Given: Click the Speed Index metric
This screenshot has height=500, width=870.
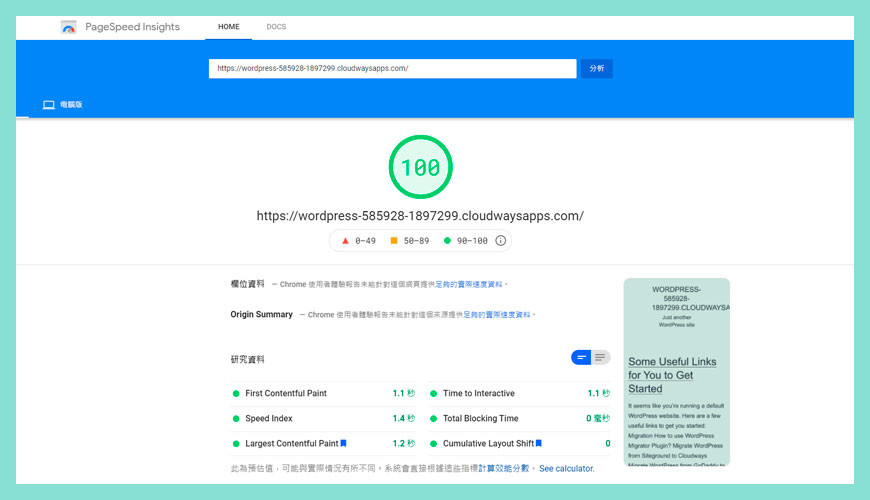Looking at the screenshot, I should click(x=269, y=418).
